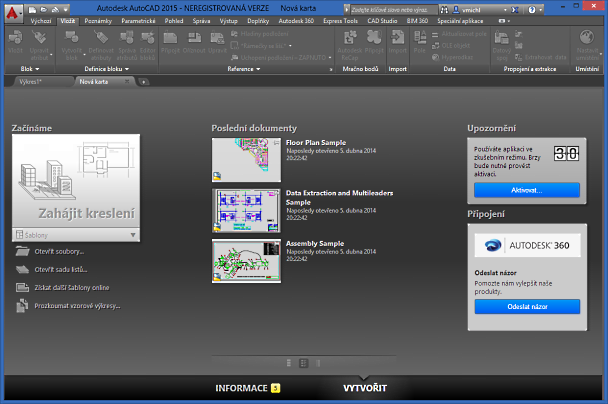Click the Oříznout reference icon
This screenshot has height=404, width=608.
click(x=194, y=38)
